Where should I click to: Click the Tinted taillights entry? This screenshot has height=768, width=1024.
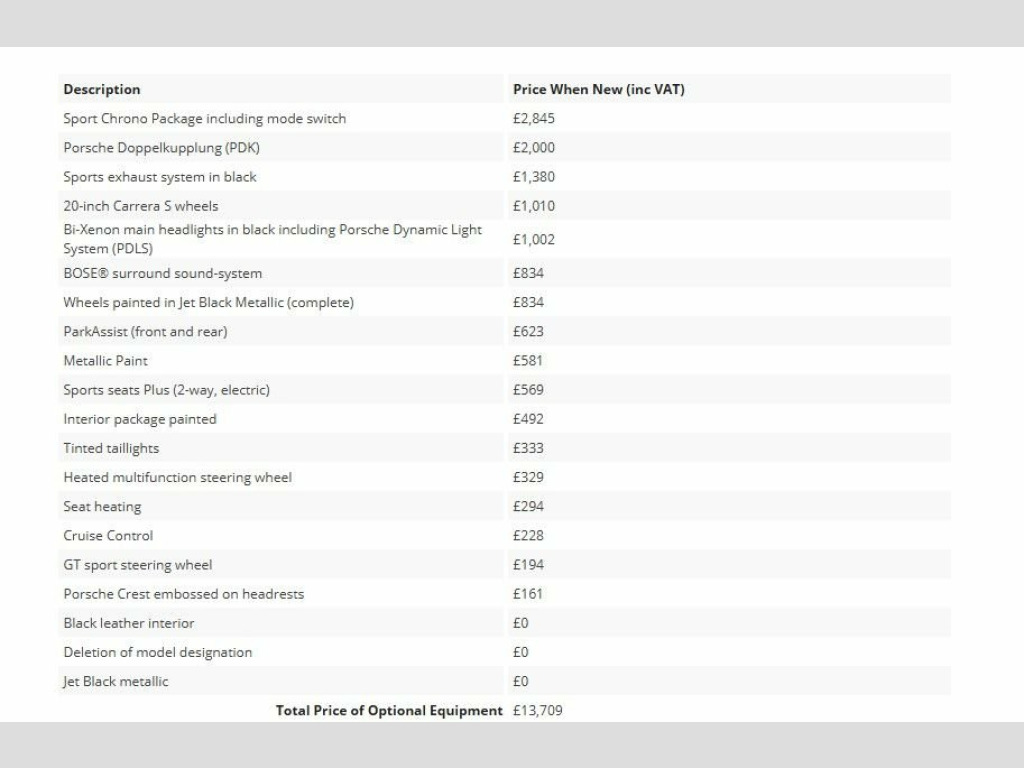(x=111, y=448)
